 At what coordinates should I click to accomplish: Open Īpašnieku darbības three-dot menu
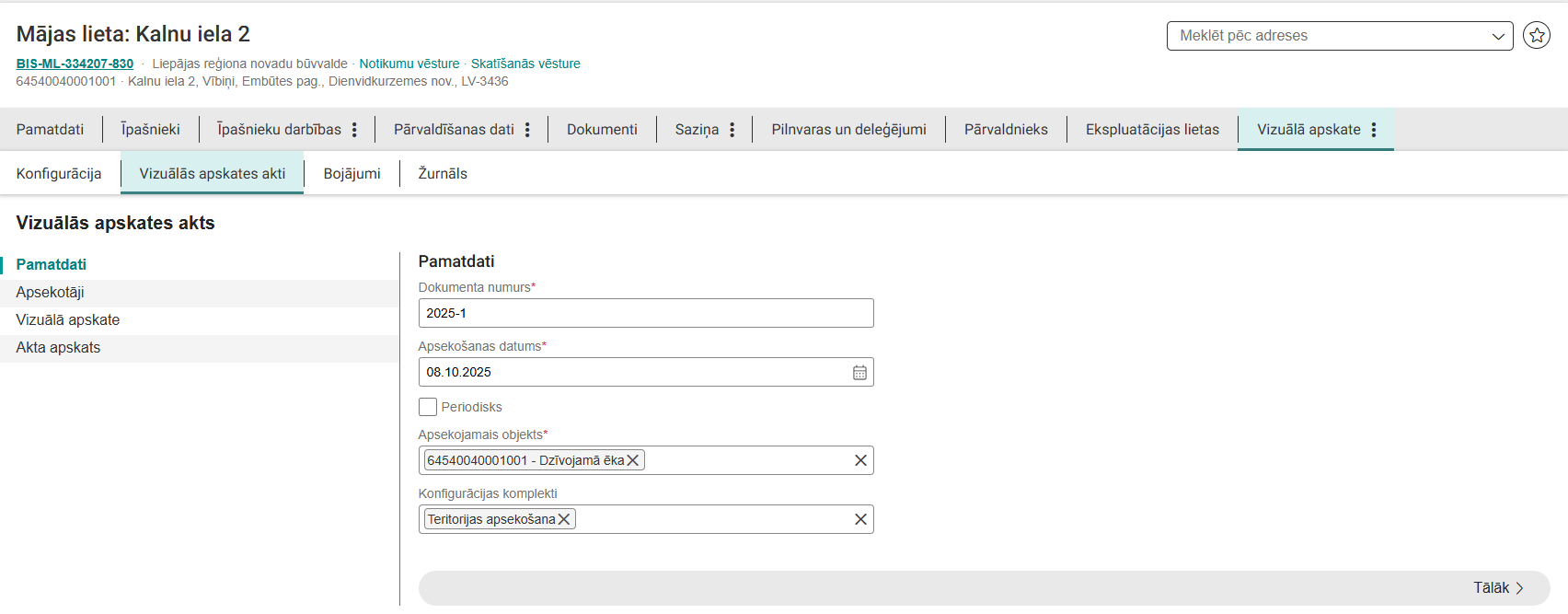pyautogui.click(x=354, y=130)
